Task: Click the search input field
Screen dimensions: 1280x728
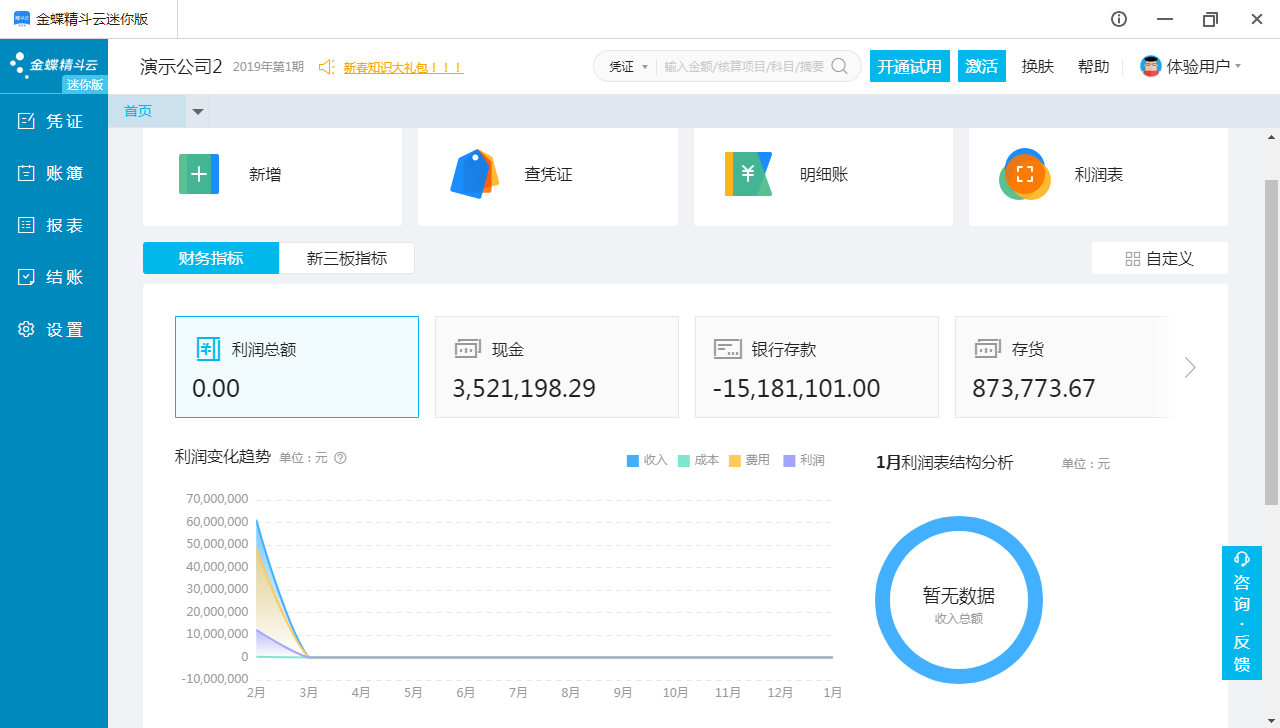Action: [x=743, y=67]
